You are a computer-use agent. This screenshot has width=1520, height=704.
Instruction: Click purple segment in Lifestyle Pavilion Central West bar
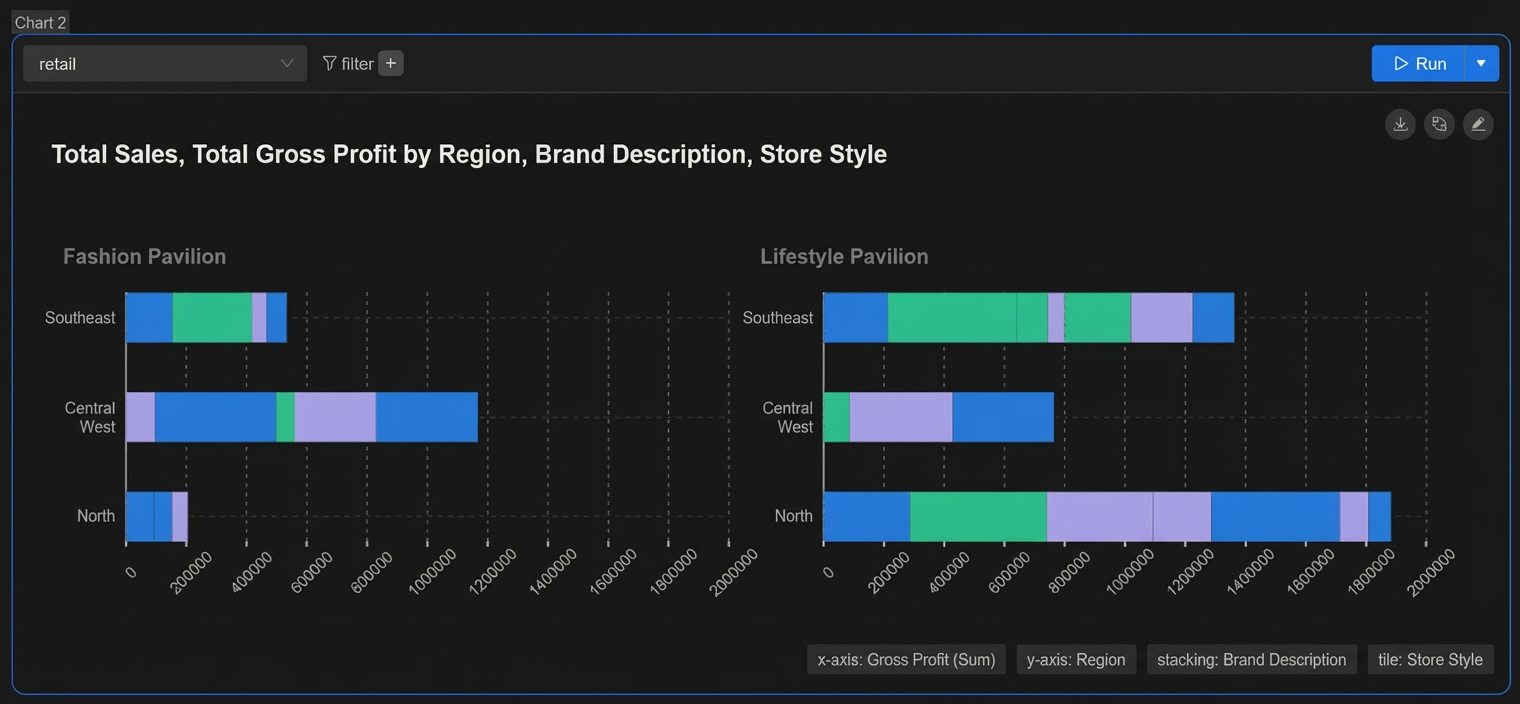point(901,417)
